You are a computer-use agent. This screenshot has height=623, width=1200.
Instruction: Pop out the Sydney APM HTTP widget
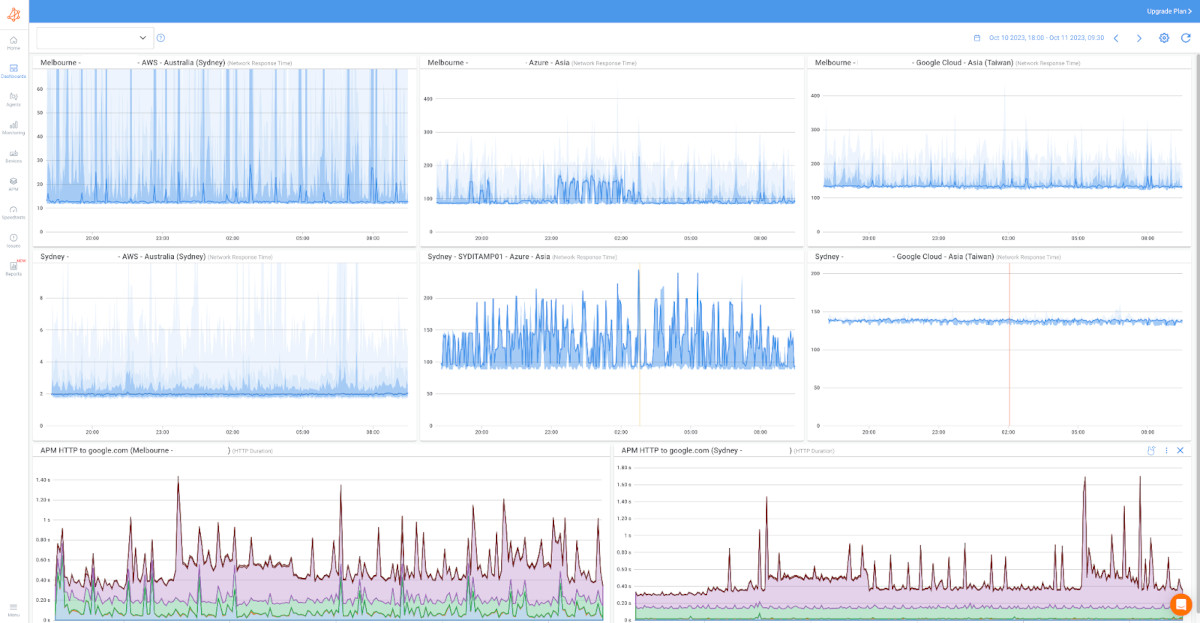1151,450
